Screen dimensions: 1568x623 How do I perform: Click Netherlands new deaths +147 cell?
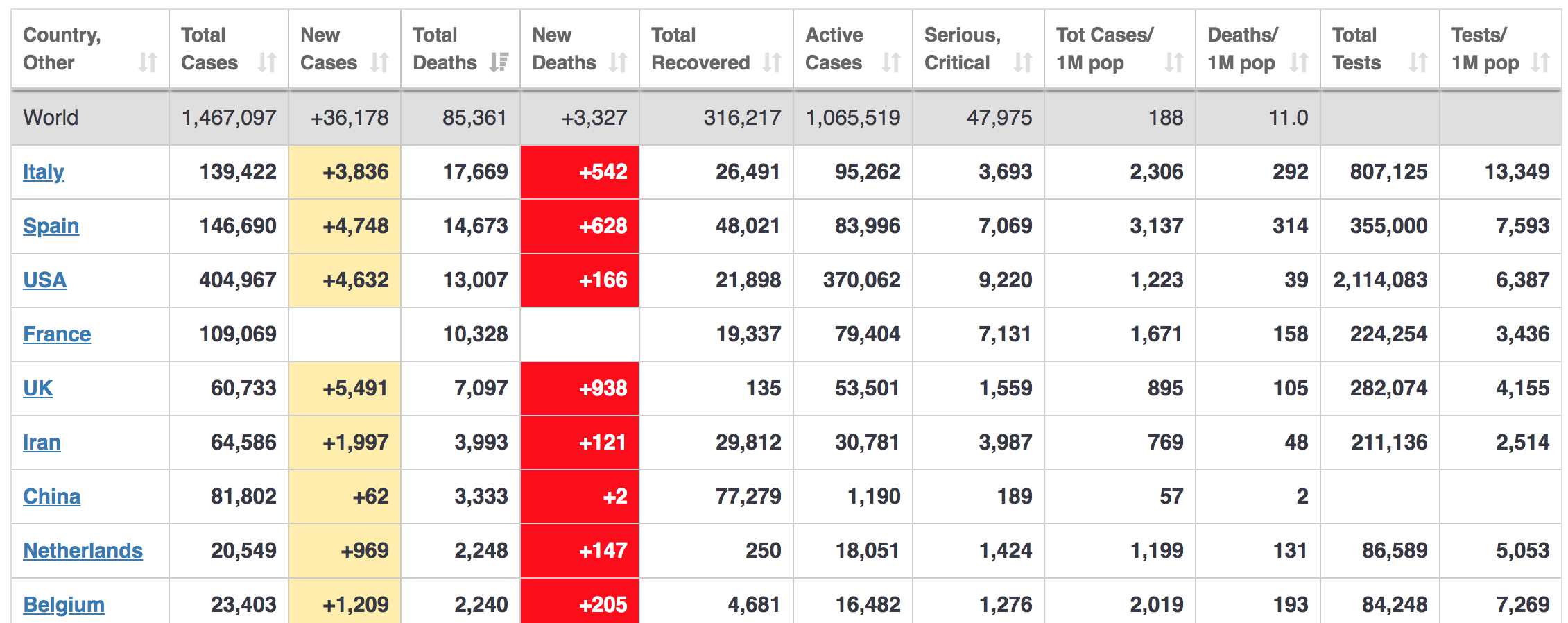coord(580,551)
